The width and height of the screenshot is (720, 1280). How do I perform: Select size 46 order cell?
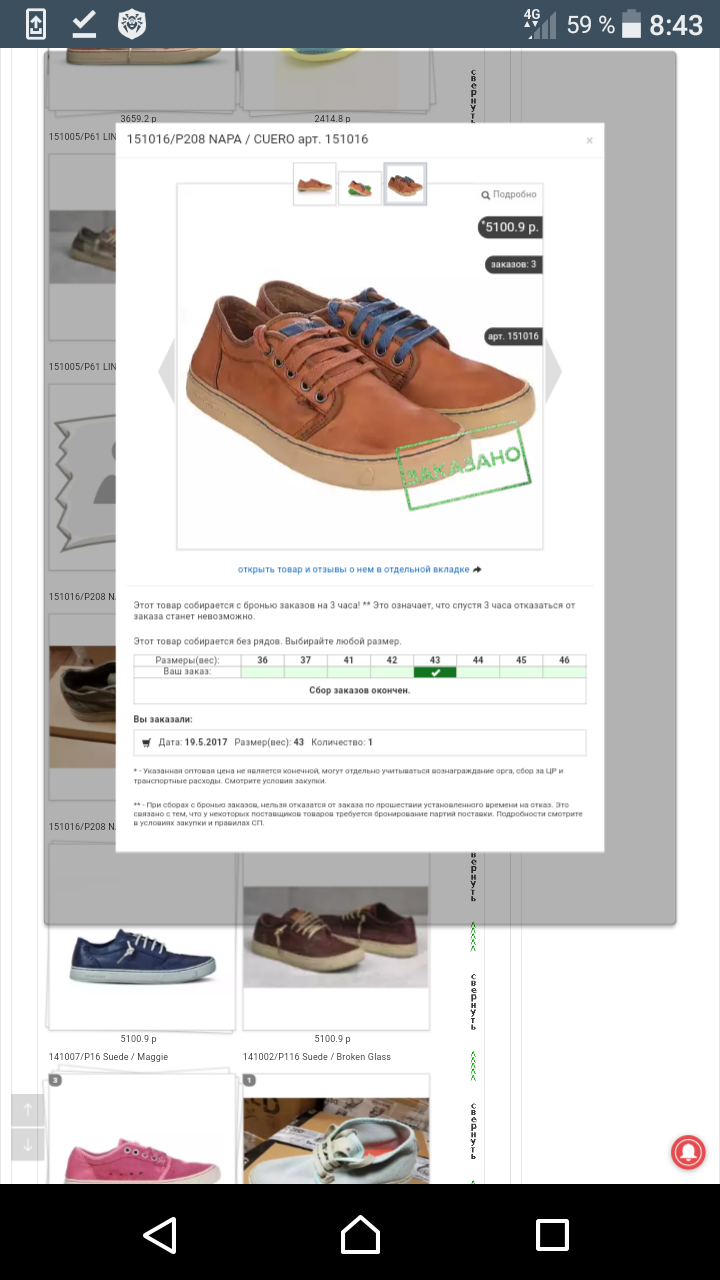pos(564,672)
